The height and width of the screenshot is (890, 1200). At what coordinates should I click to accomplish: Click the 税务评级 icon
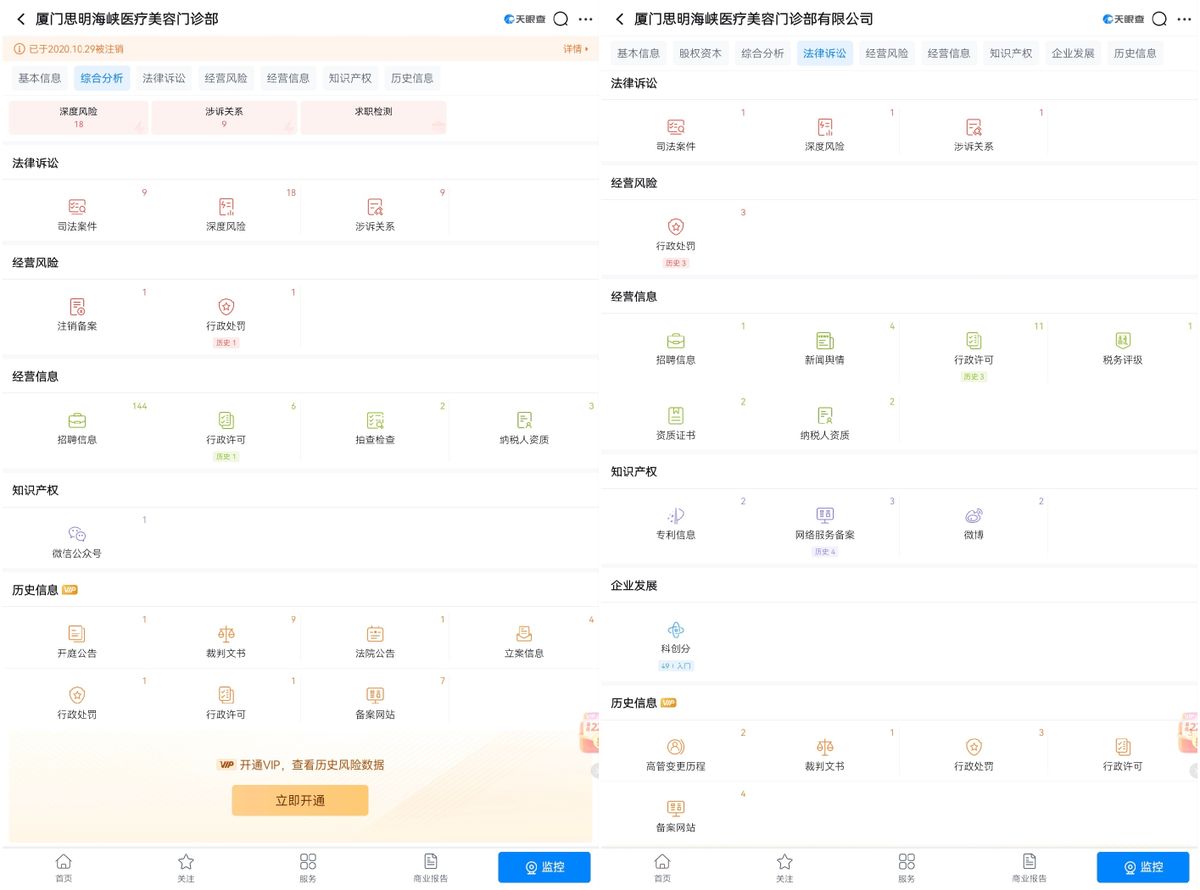[x=1124, y=343]
